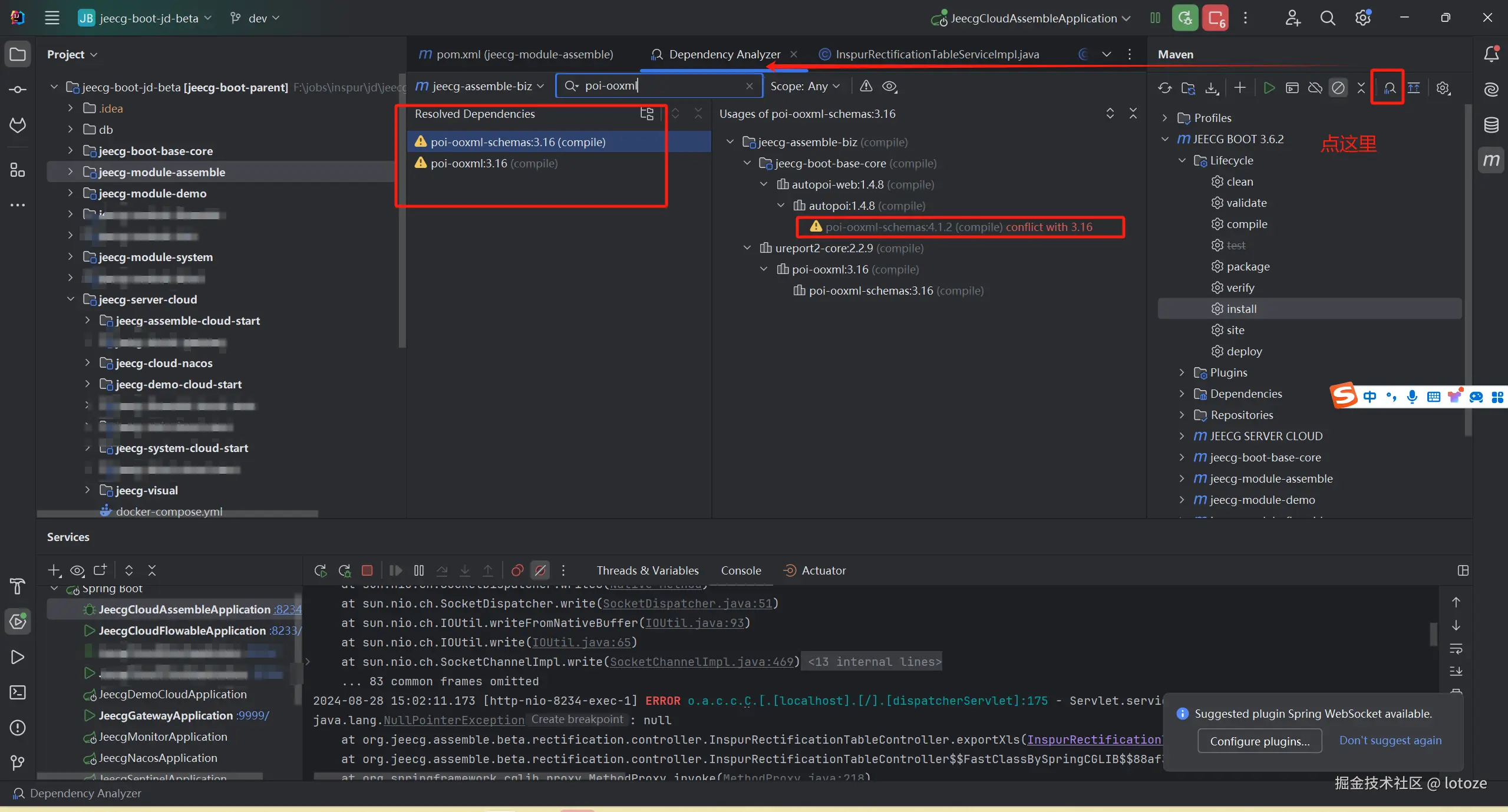Open the Database tool window
The image size is (1508, 812).
pyautogui.click(x=1491, y=125)
